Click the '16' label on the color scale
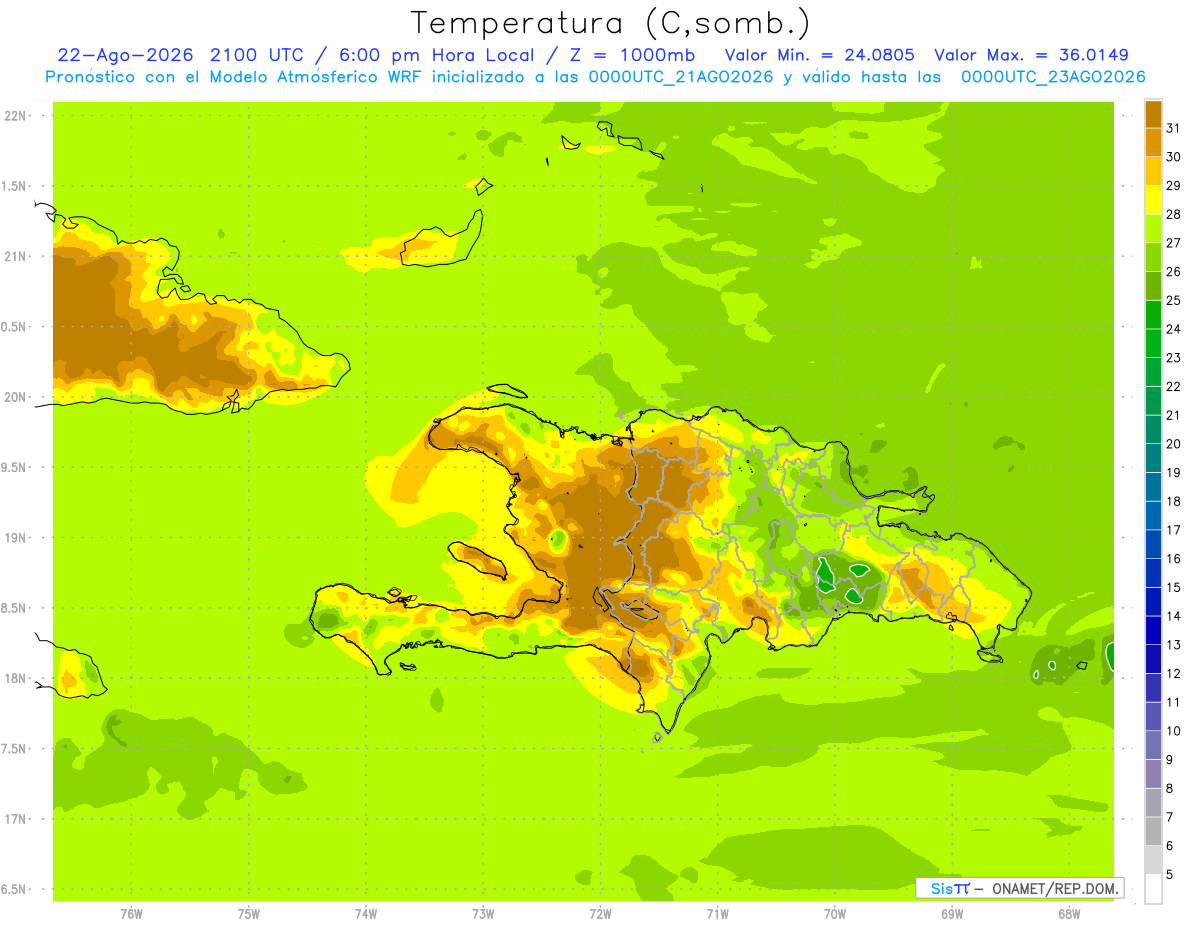The height and width of the screenshot is (927, 1200). [x=1174, y=559]
